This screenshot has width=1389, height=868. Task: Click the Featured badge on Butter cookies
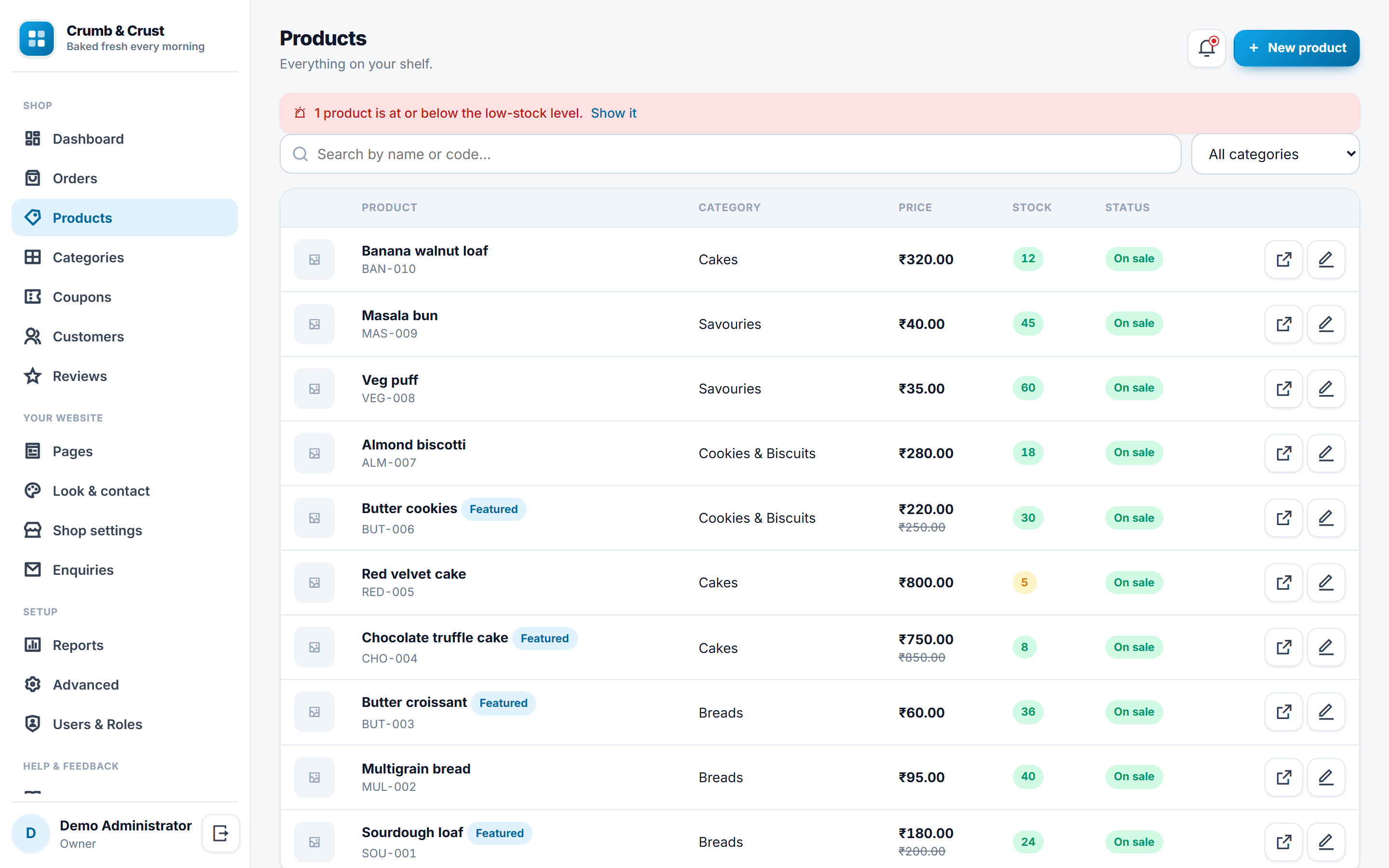point(493,509)
